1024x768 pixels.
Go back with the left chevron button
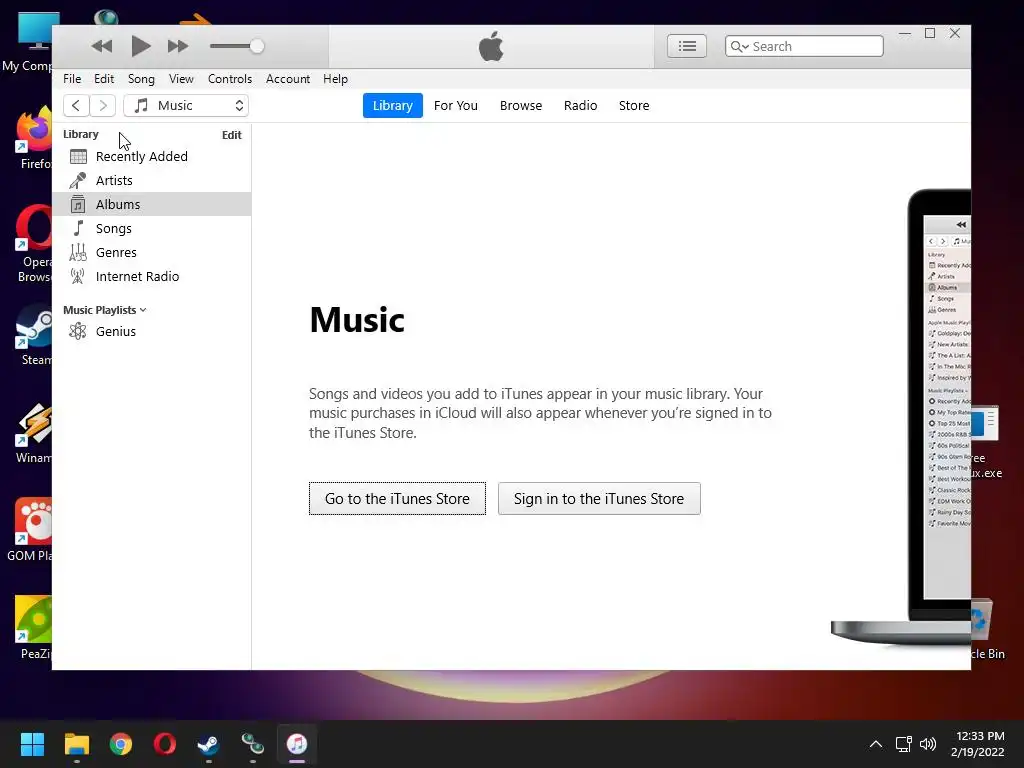click(76, 106)
